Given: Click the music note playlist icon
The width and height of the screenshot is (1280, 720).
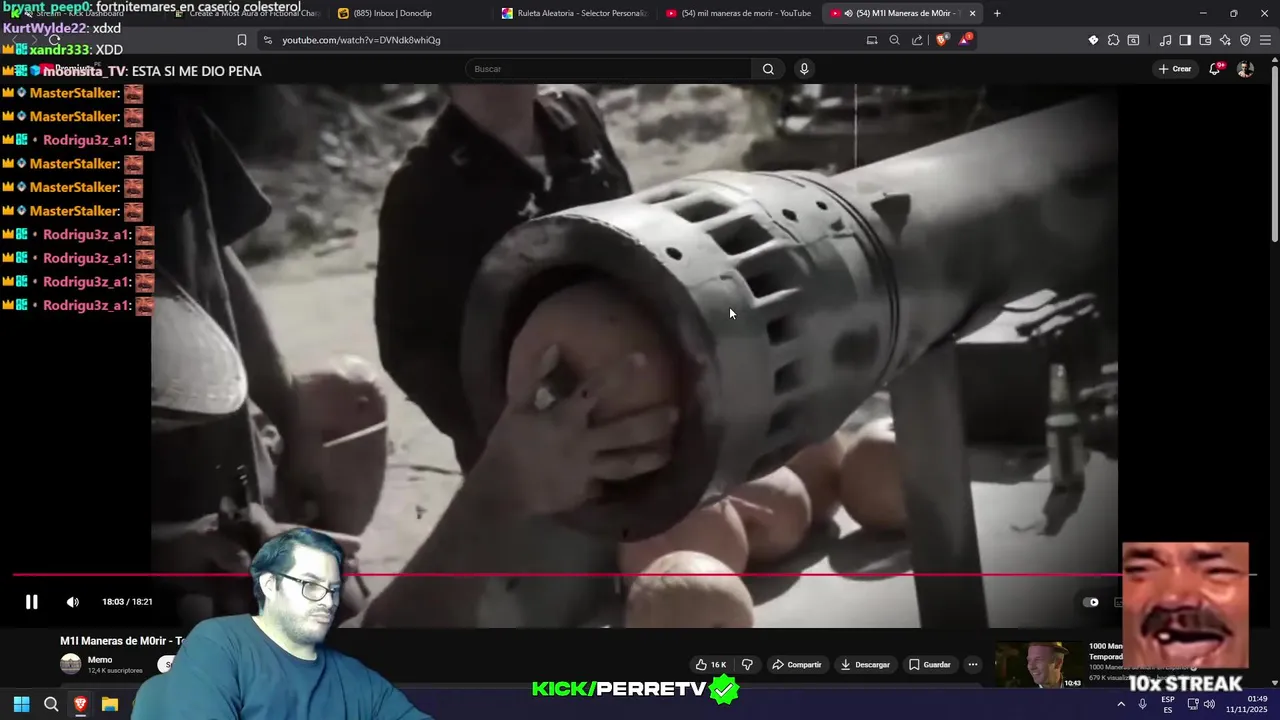Looking at the screenshot, I should (1165, 40).
